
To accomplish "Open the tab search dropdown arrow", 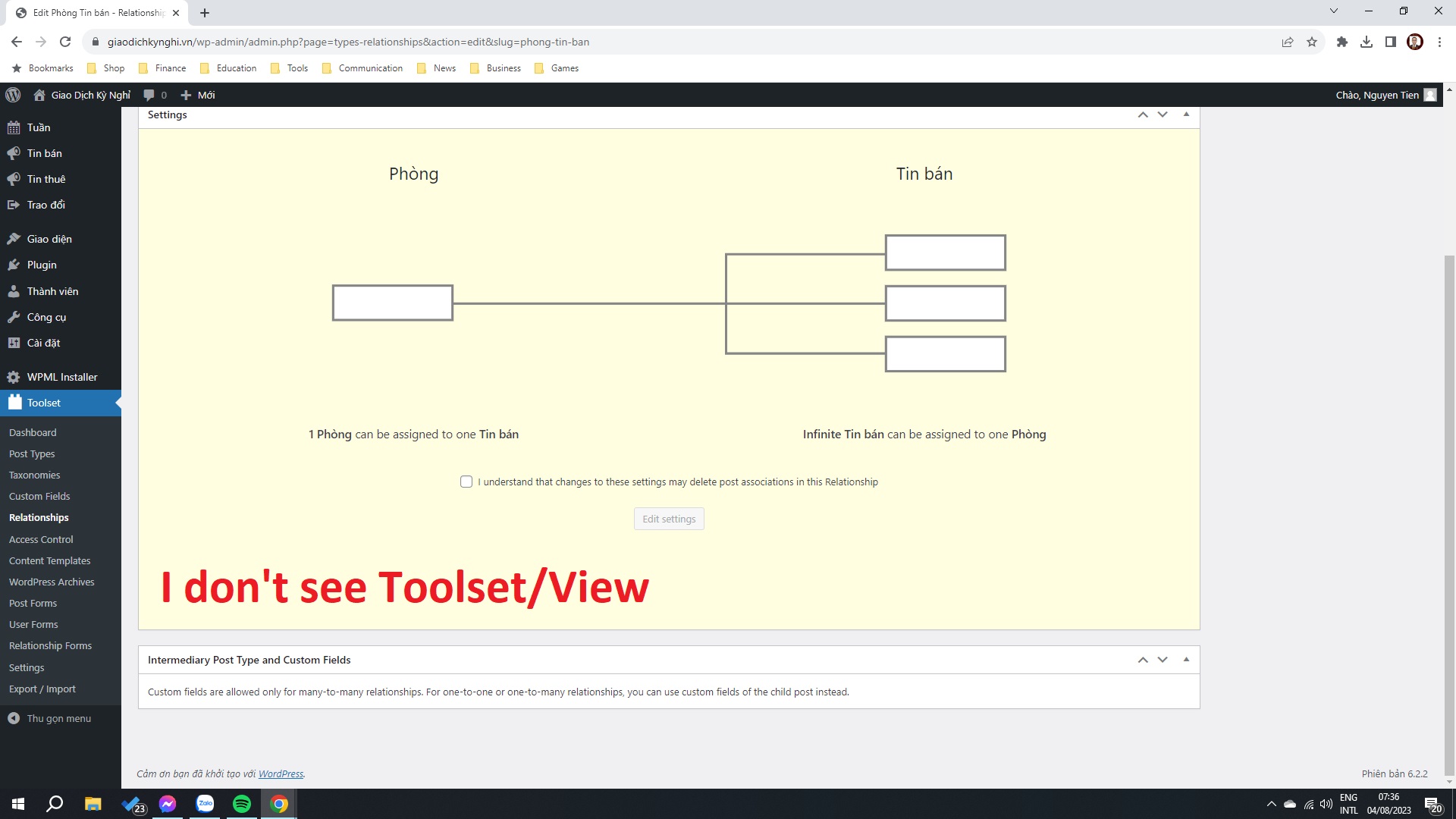I will 1334,11.
